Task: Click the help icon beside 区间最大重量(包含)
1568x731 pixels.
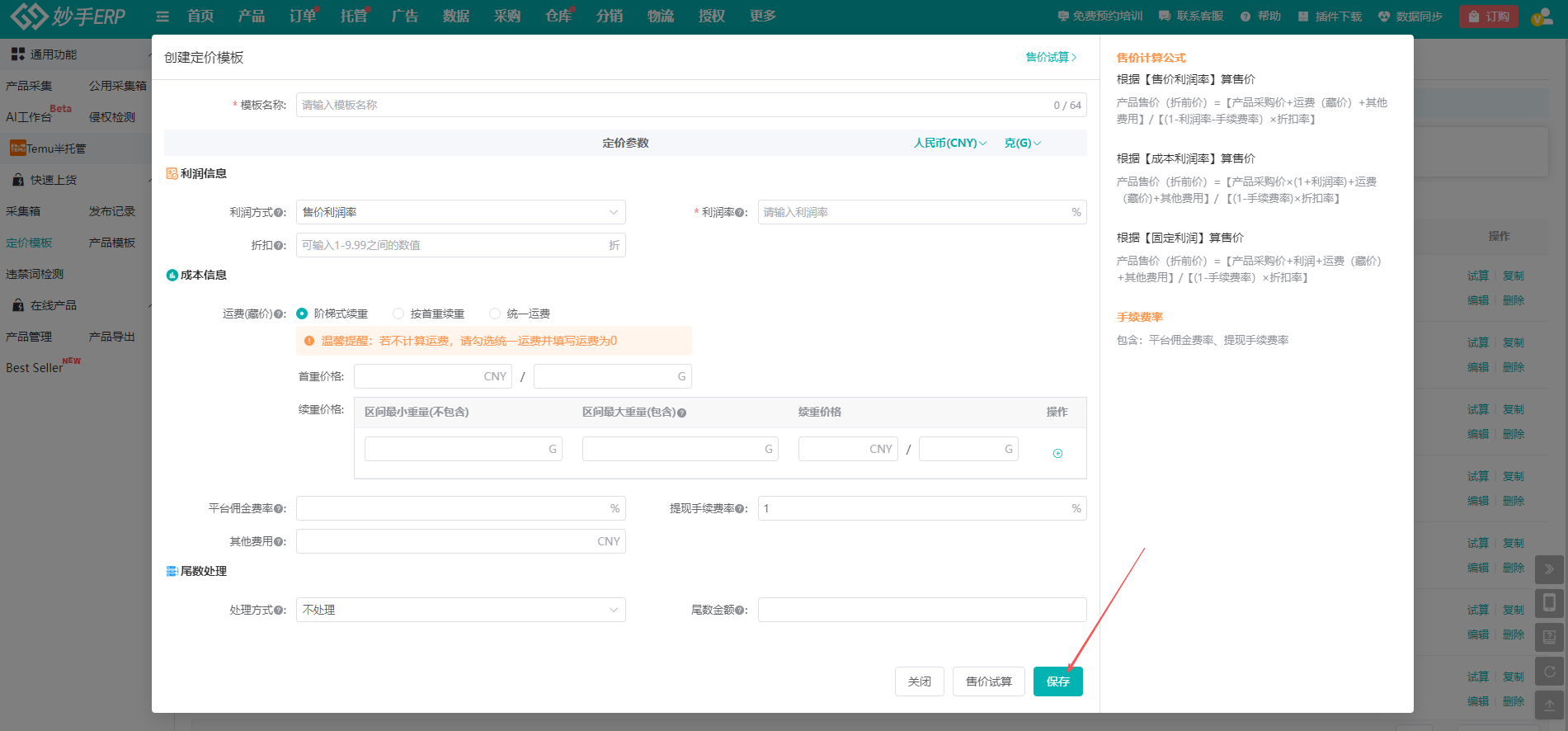Action: (x=682, y=413)
